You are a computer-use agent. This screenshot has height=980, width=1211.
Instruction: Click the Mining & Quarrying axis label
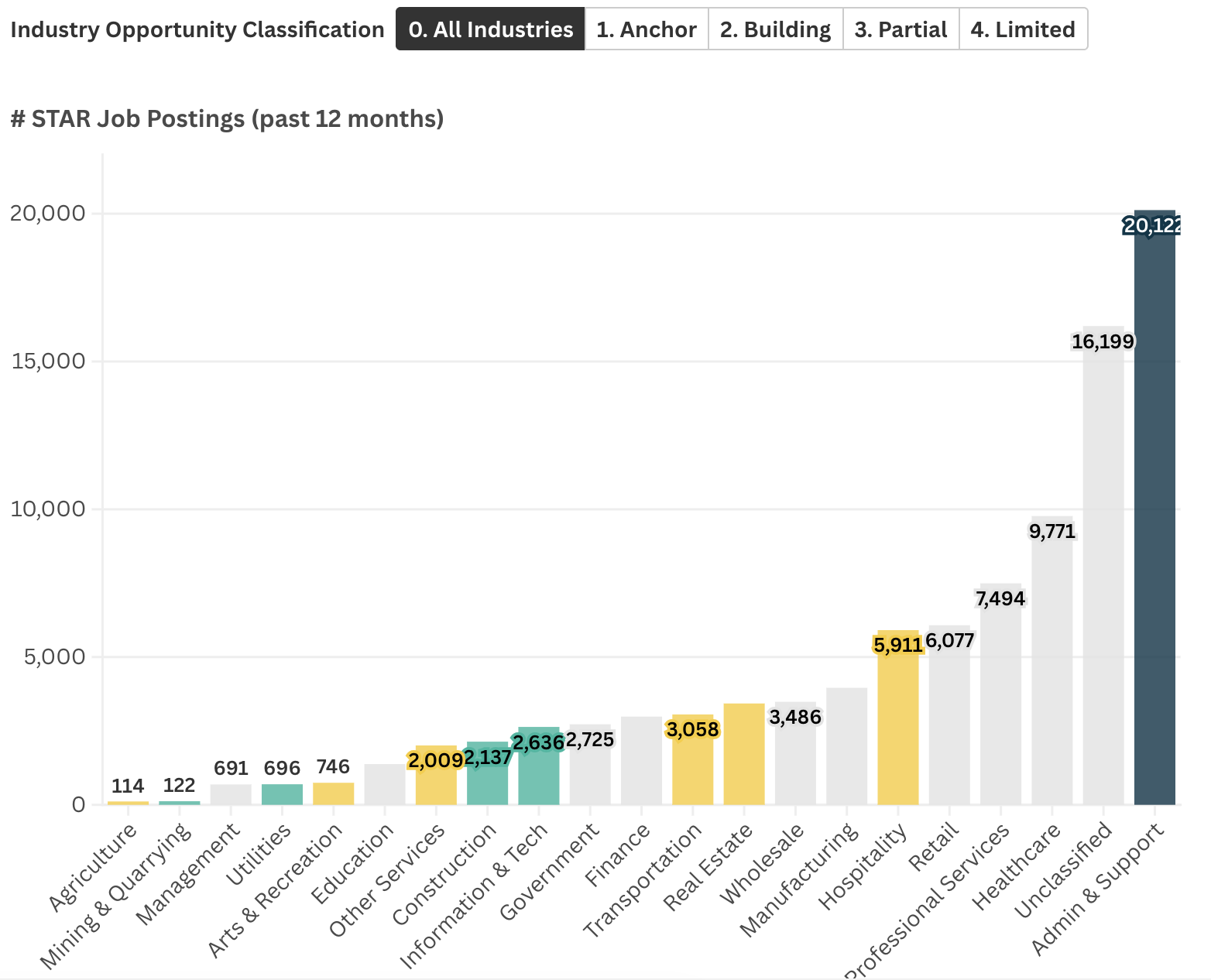pyautogui.click(x=116, y=895)
